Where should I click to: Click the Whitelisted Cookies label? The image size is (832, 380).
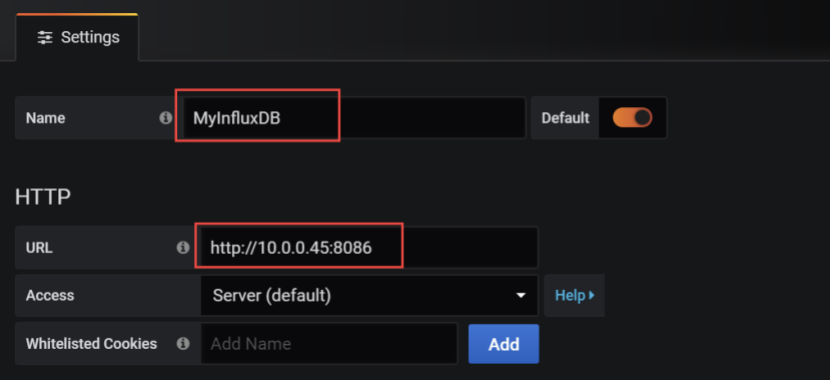(x=91, y=343)
